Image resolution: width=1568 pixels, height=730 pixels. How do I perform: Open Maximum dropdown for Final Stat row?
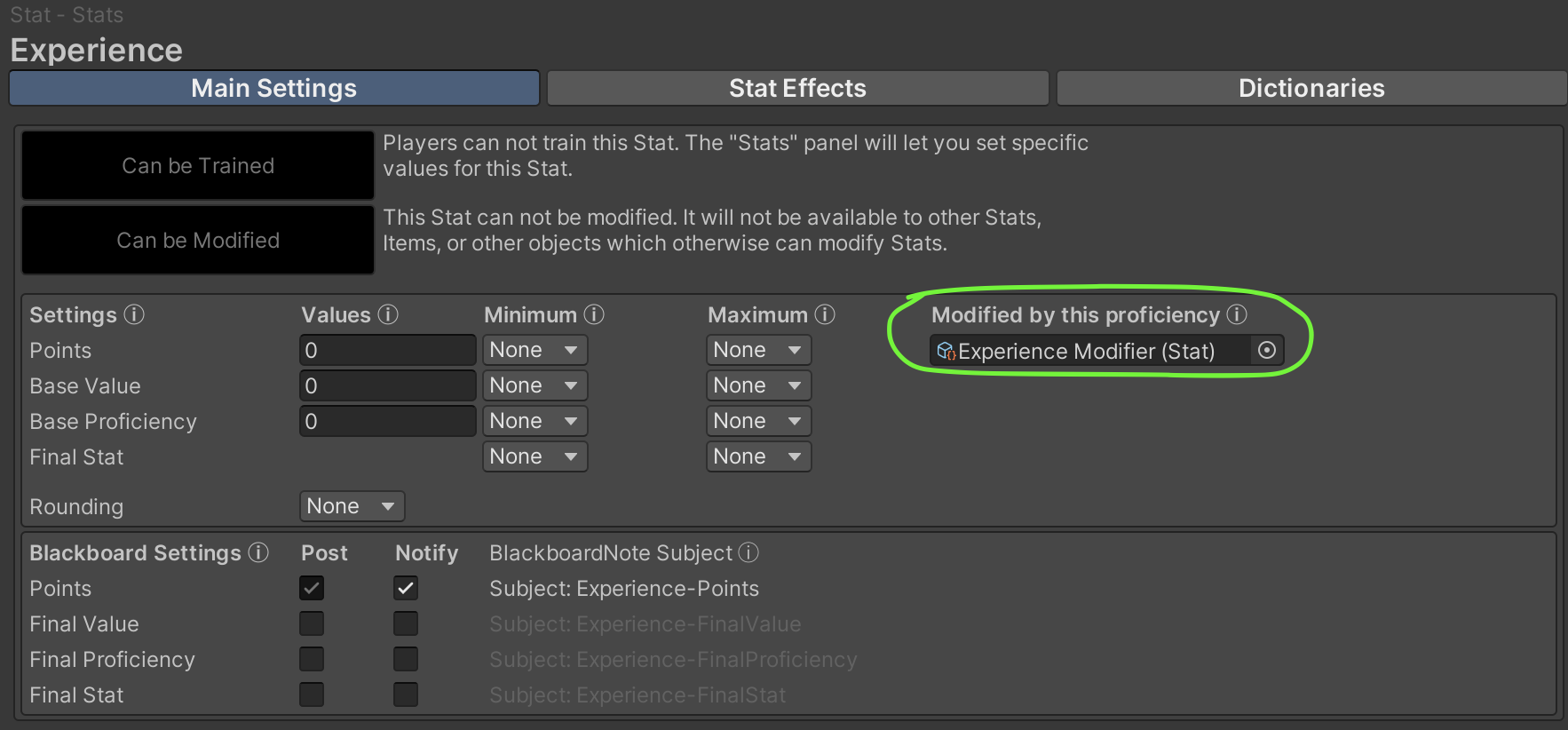point(758,456)
